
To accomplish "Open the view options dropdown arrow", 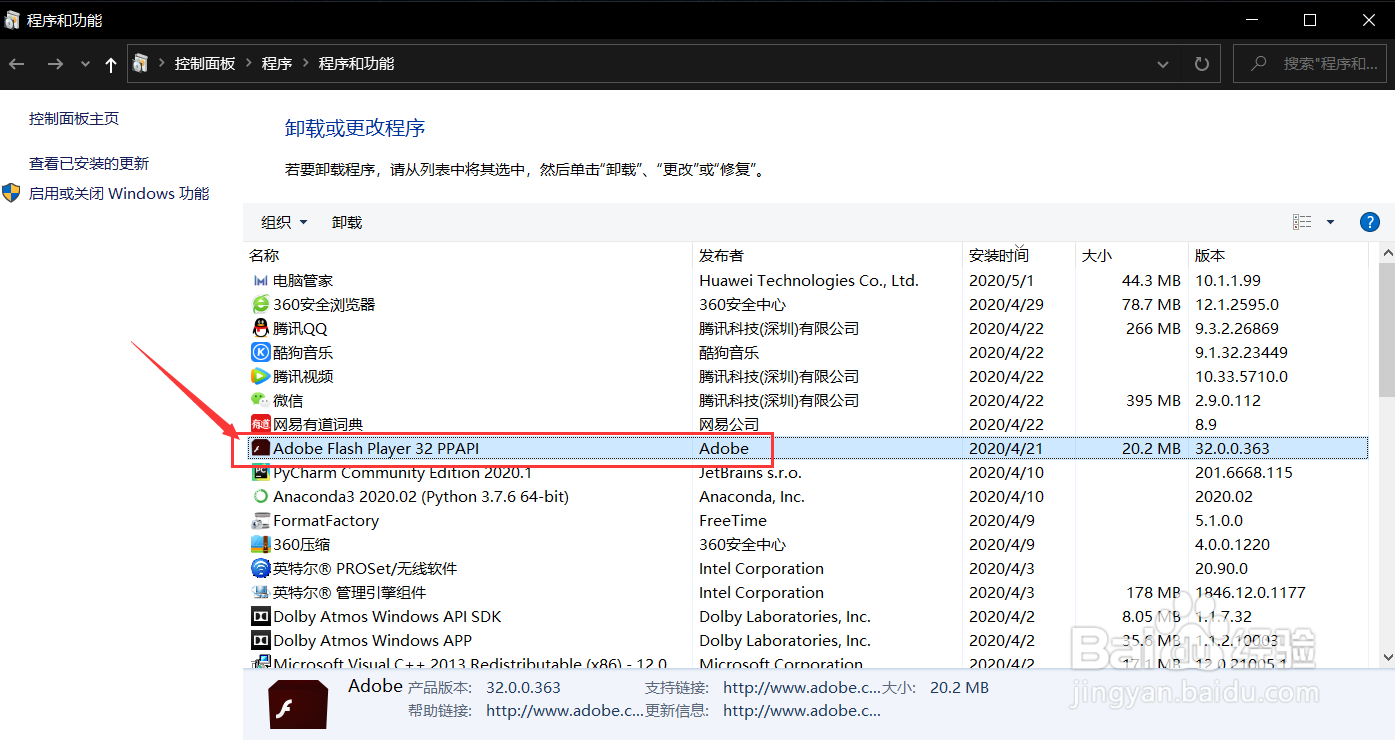I will 1330,222.
